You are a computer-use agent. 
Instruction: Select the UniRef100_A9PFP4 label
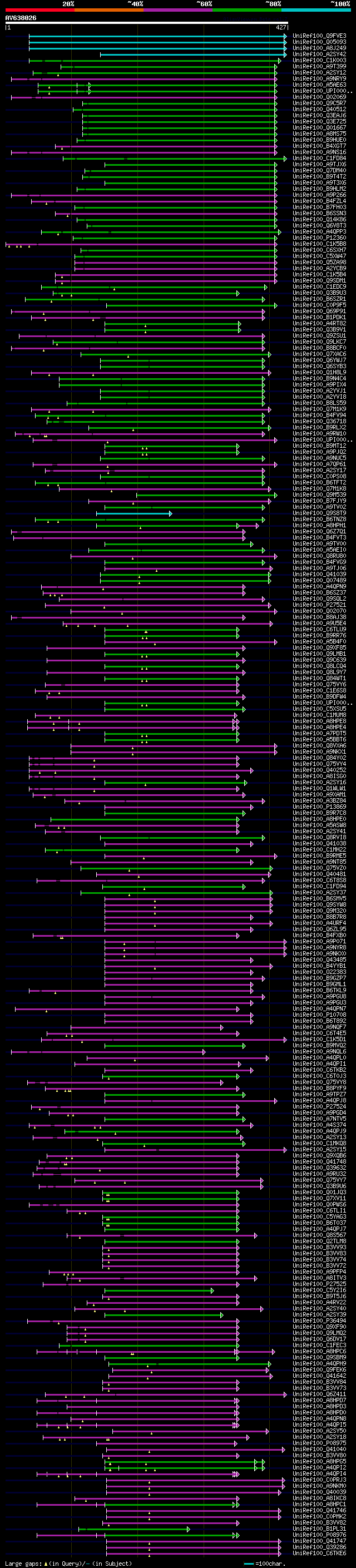coord(319,1272)
